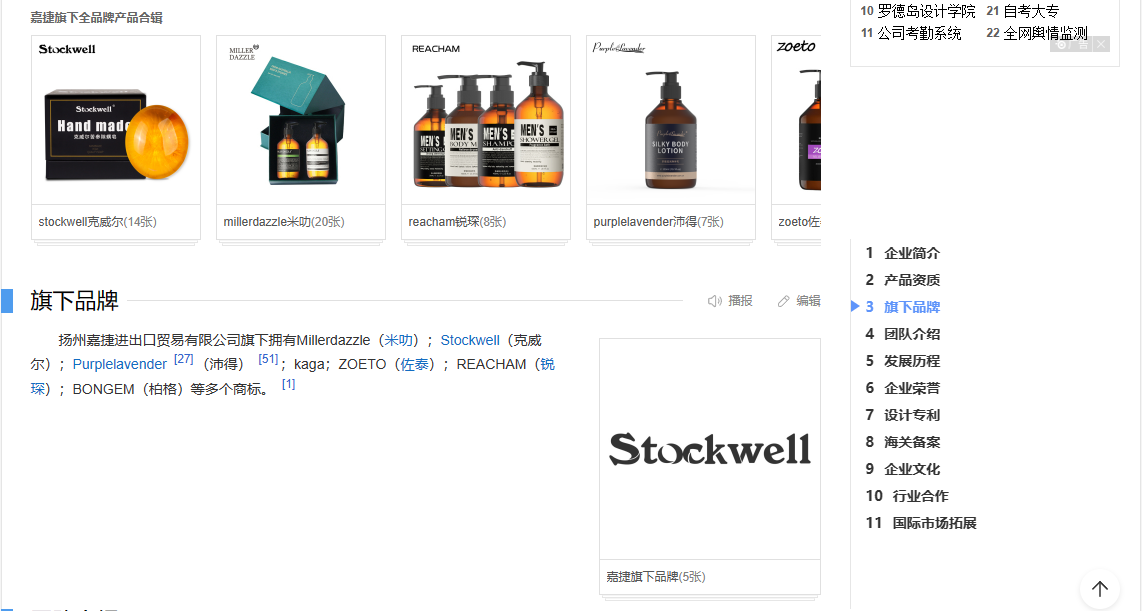Open the purplelavender沛得 lotion thumbnail
This screenshot has width=1142, height=611.
(671, 120)
